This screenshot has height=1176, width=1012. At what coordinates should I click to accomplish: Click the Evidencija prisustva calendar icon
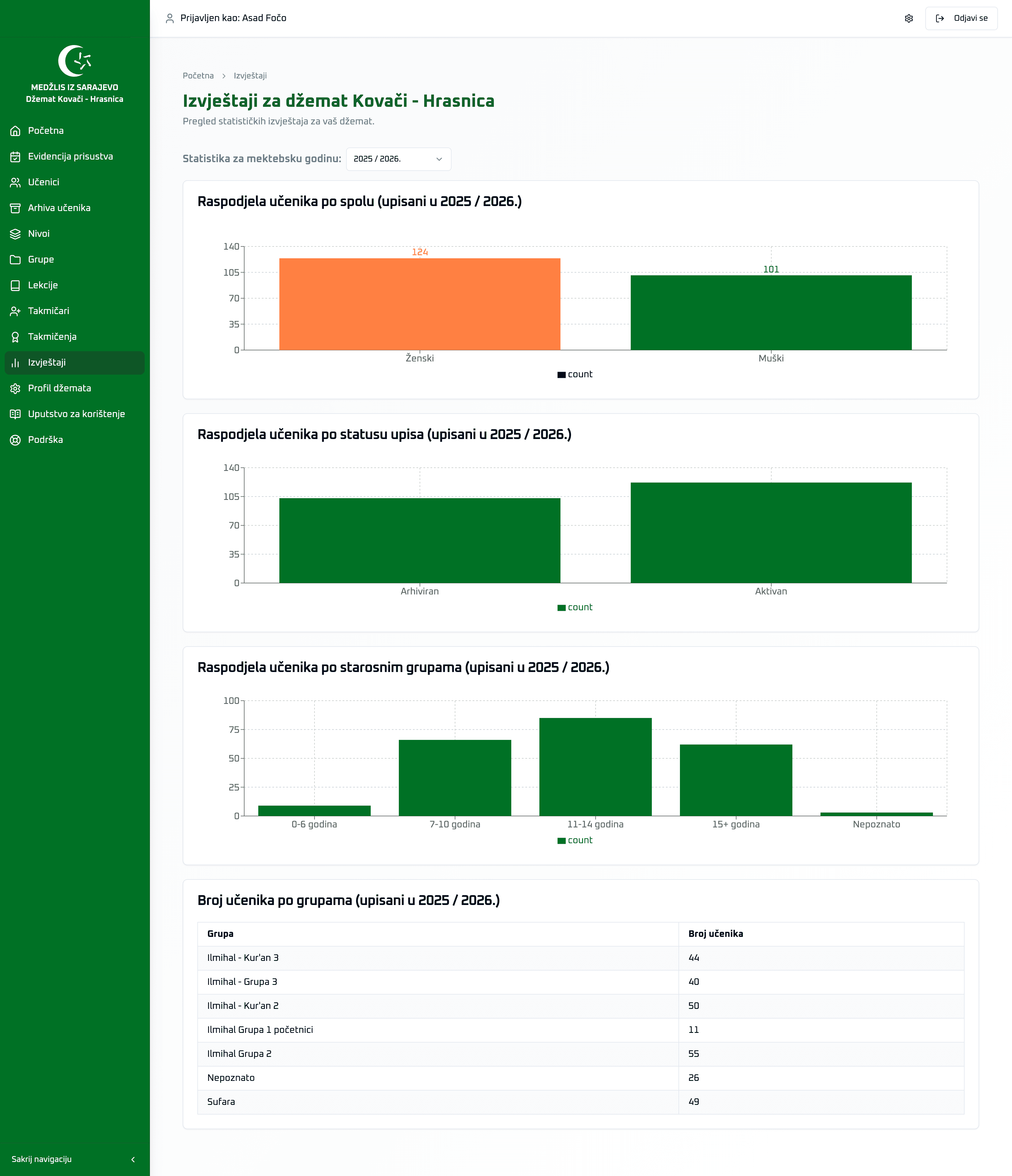coord(15,157)
